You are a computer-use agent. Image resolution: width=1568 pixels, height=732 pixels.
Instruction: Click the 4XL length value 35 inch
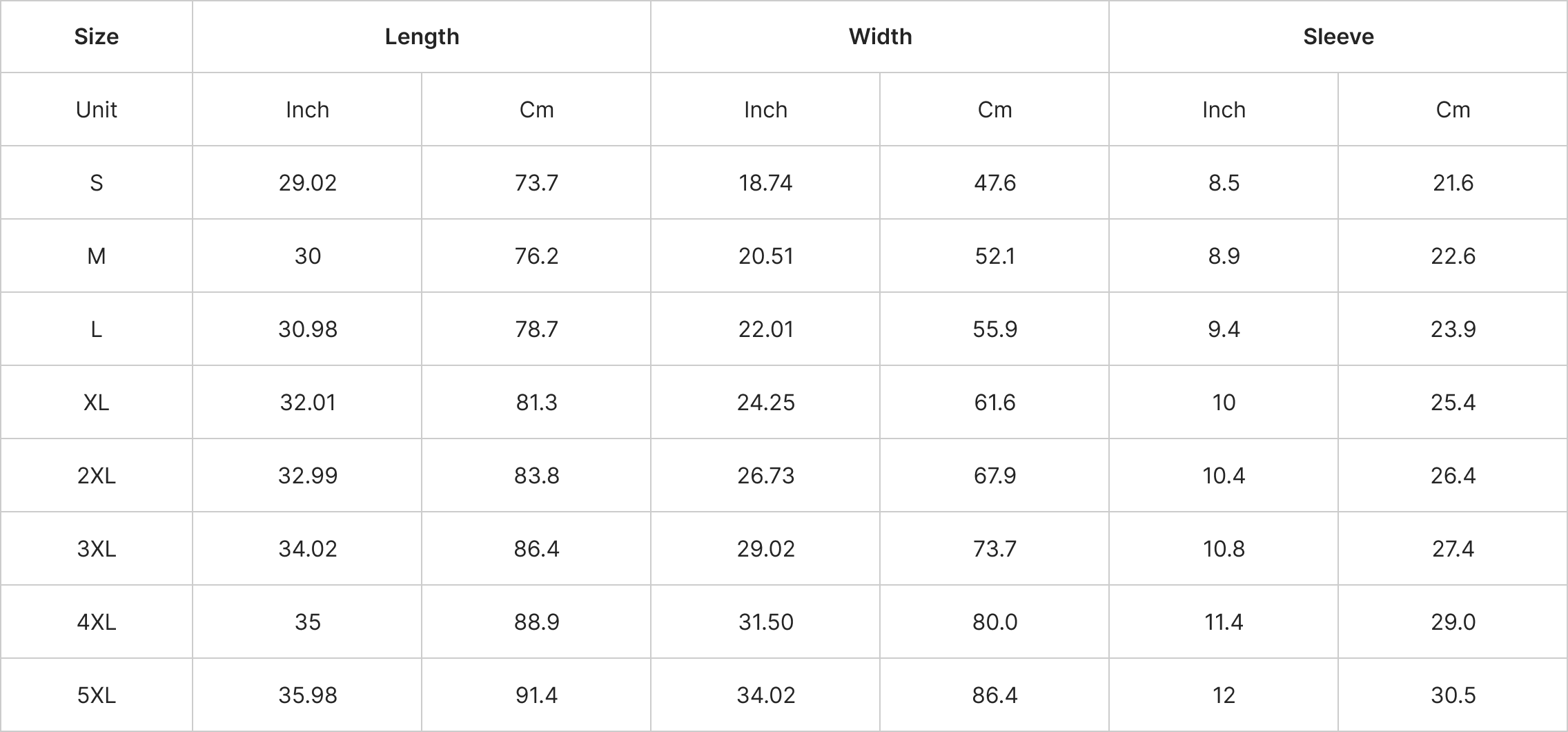tap(307, 622)
